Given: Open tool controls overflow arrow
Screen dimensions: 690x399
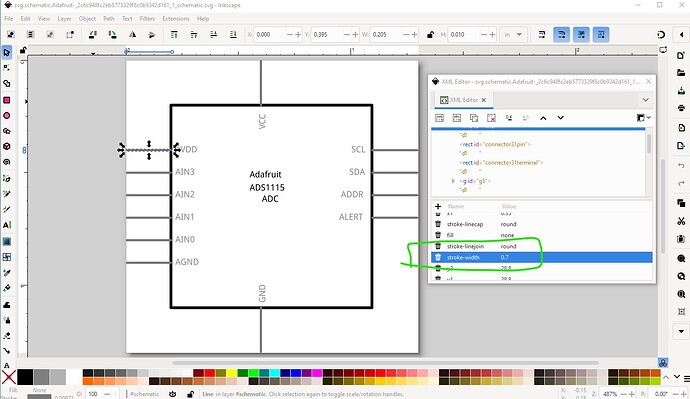Looking at the screenshot, I should click(x=681, y=34).
